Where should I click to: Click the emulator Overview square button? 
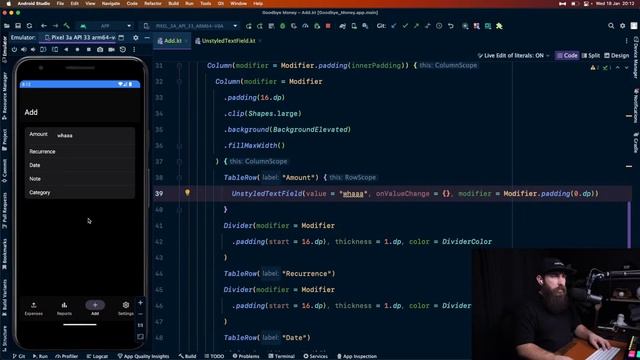coord(89,49)
